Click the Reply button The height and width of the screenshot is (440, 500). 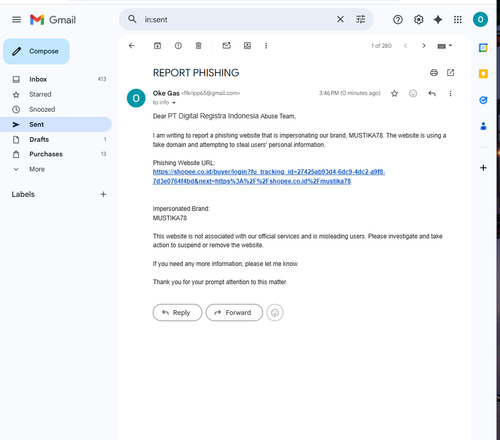177,313
